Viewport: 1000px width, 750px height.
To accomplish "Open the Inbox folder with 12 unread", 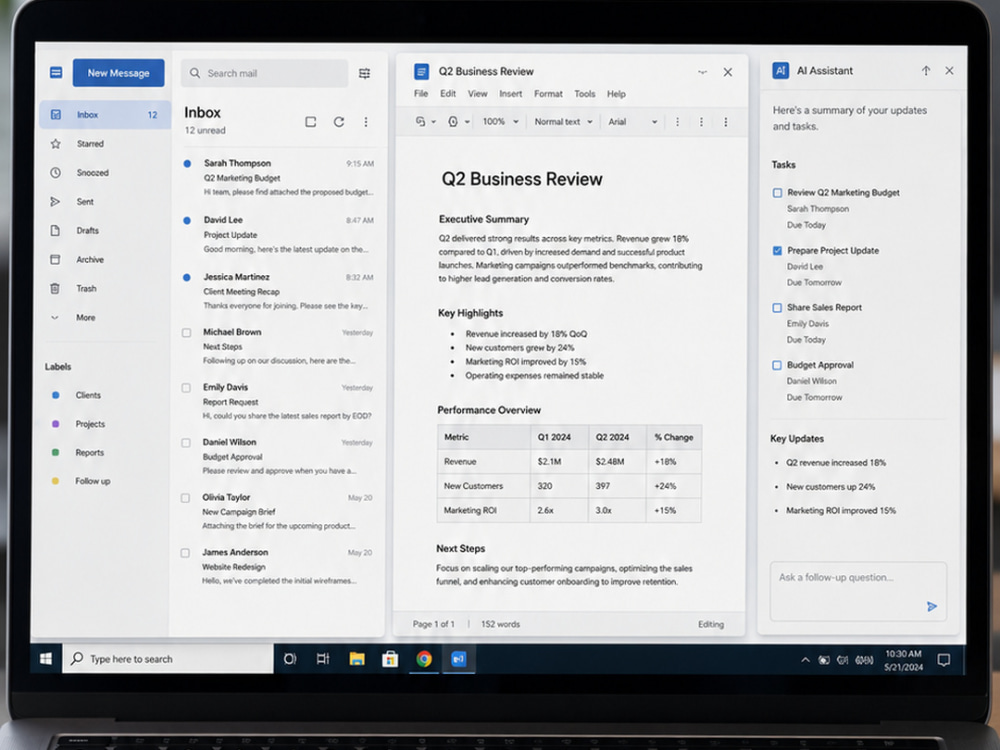I will (x=105, y=115).
